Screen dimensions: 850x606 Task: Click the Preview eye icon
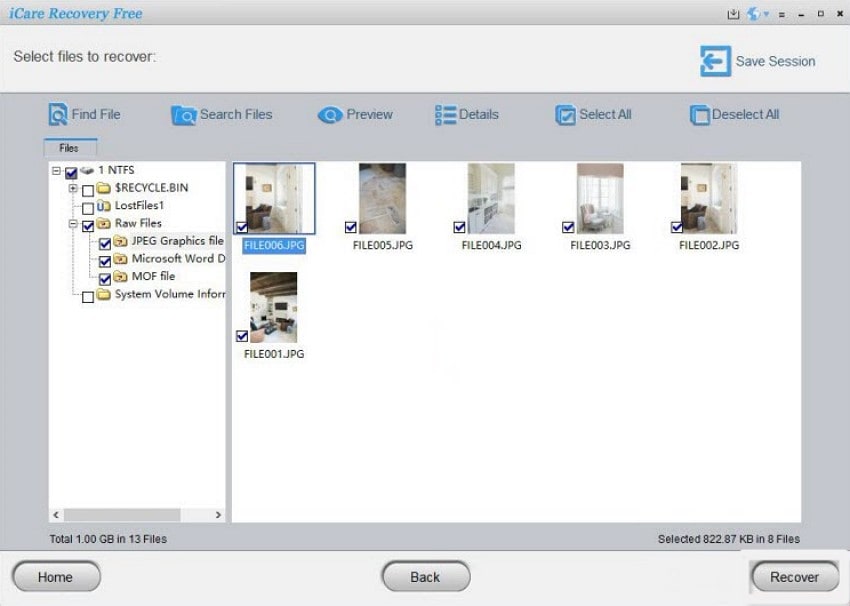click(x=330, y=115)
